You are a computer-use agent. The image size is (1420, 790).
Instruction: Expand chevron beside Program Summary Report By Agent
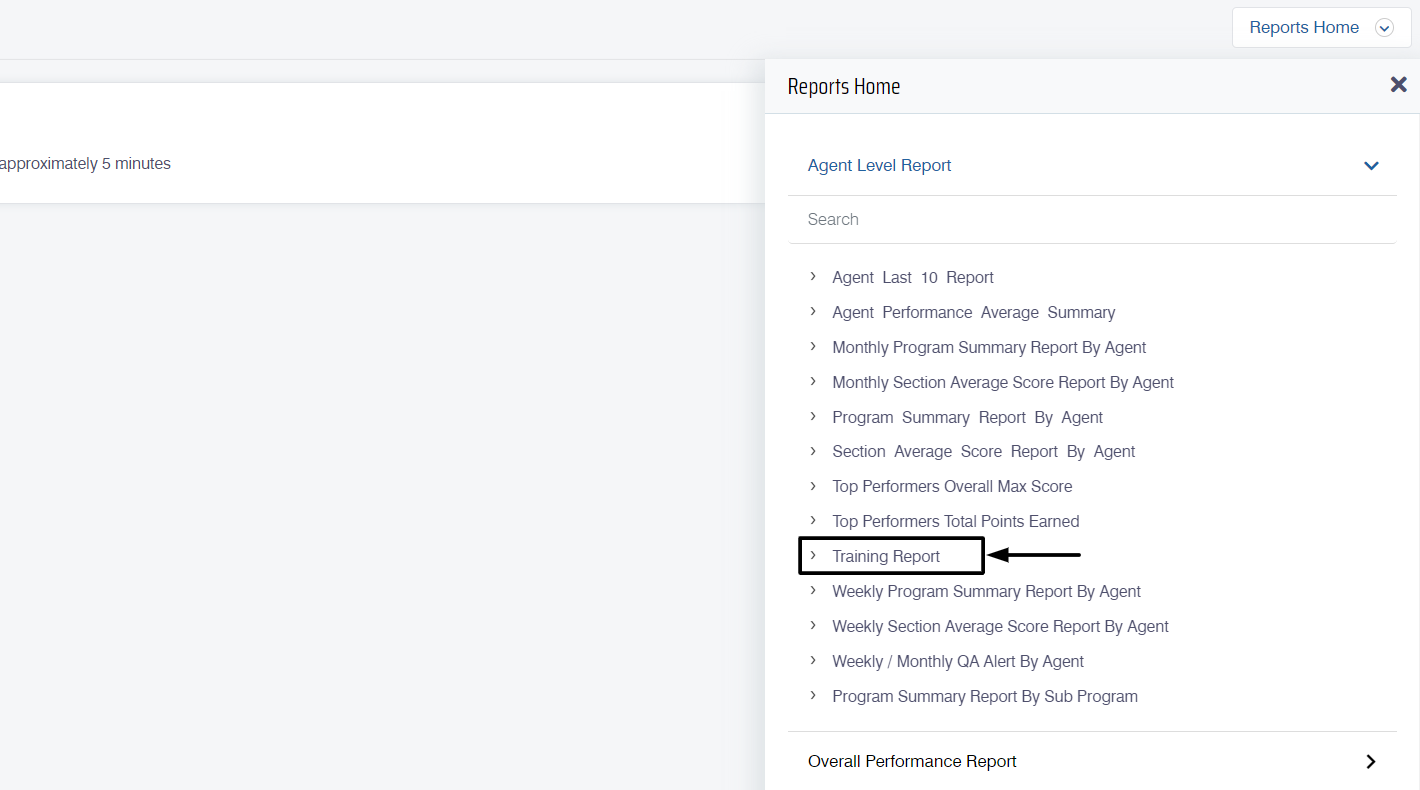(x=813, y=416)
